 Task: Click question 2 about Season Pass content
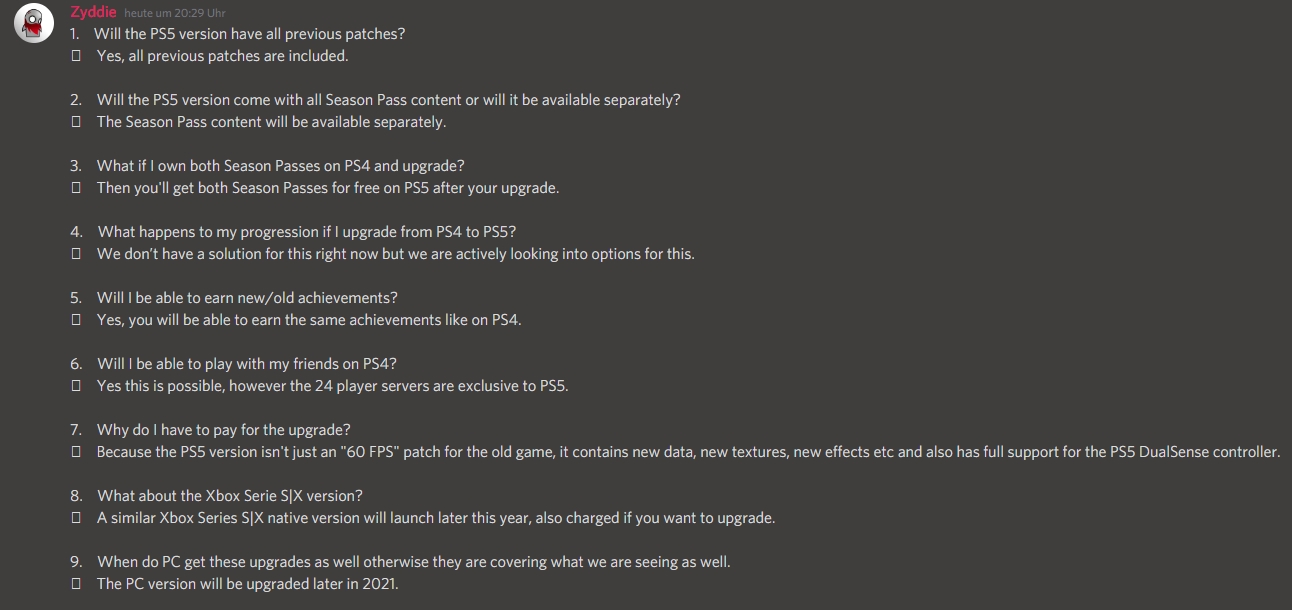pyautogui.click(x=388, y=100)
